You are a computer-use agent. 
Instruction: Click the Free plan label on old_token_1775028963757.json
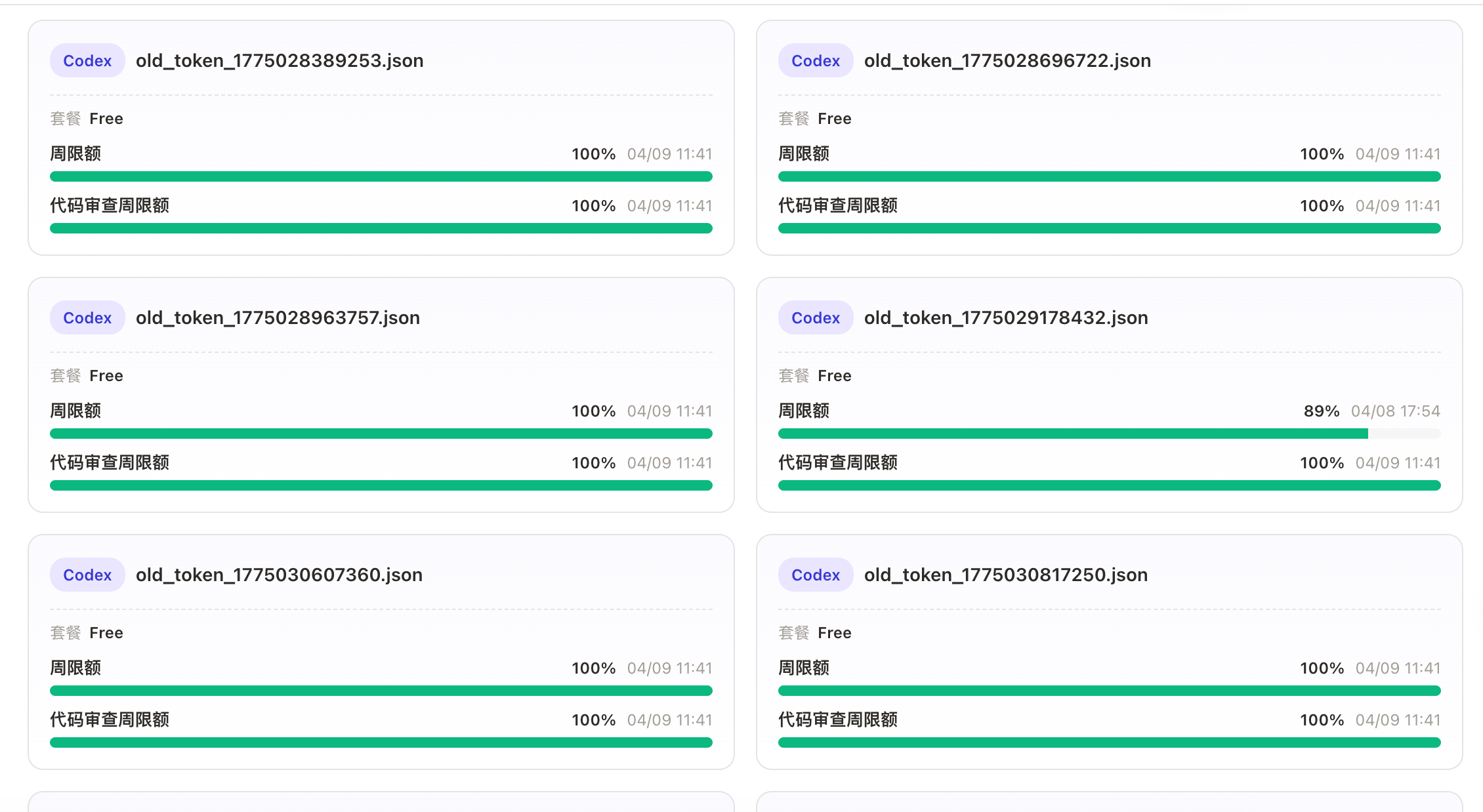(106, 376)
